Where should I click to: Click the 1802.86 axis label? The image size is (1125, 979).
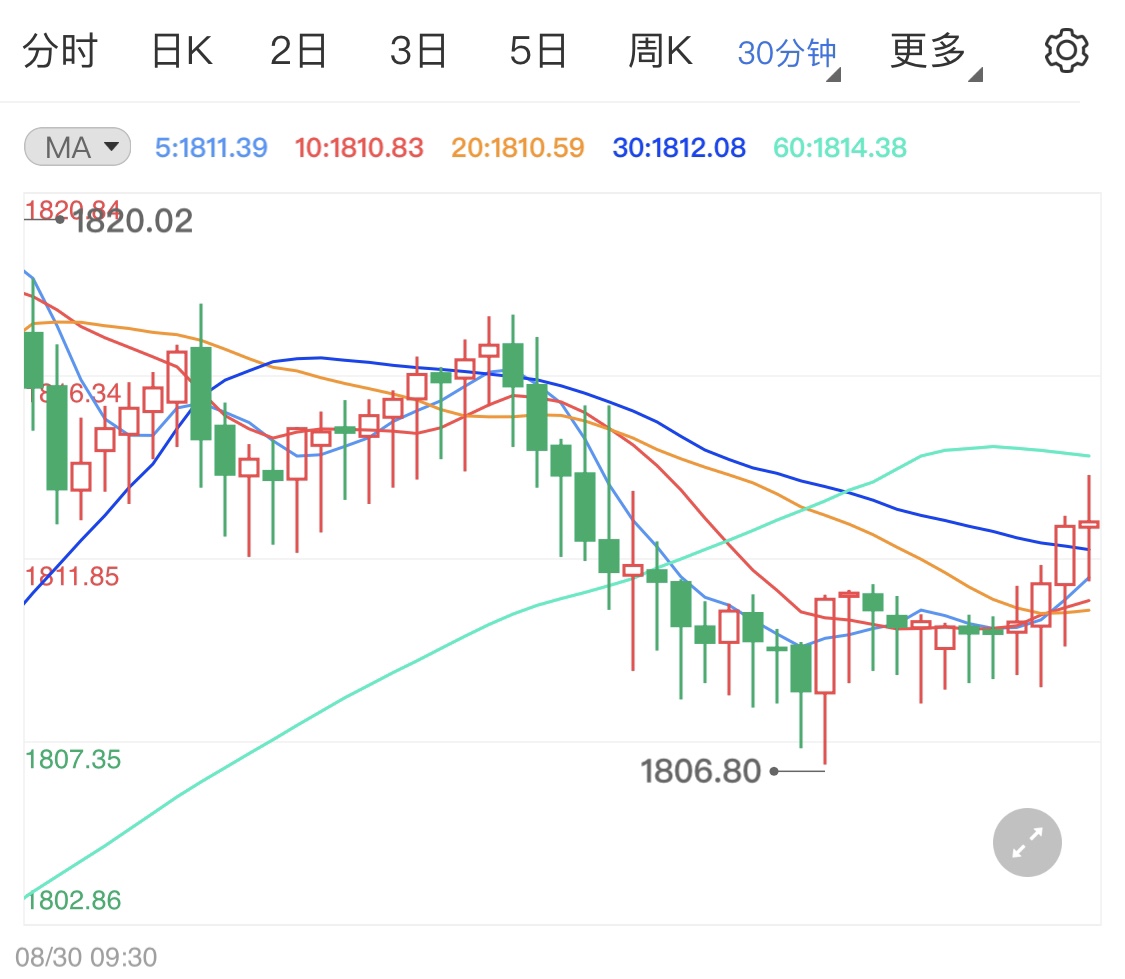[x=72, y=900]
